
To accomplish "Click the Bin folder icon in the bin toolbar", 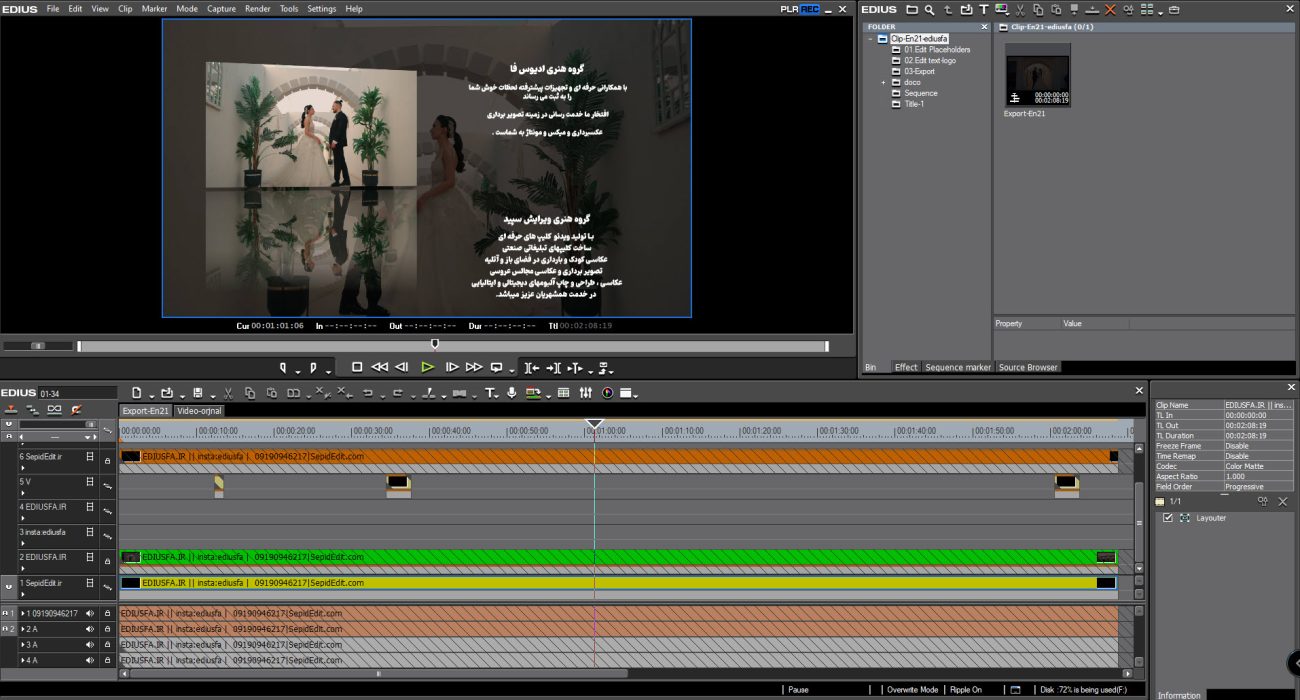I will [912, 10].
